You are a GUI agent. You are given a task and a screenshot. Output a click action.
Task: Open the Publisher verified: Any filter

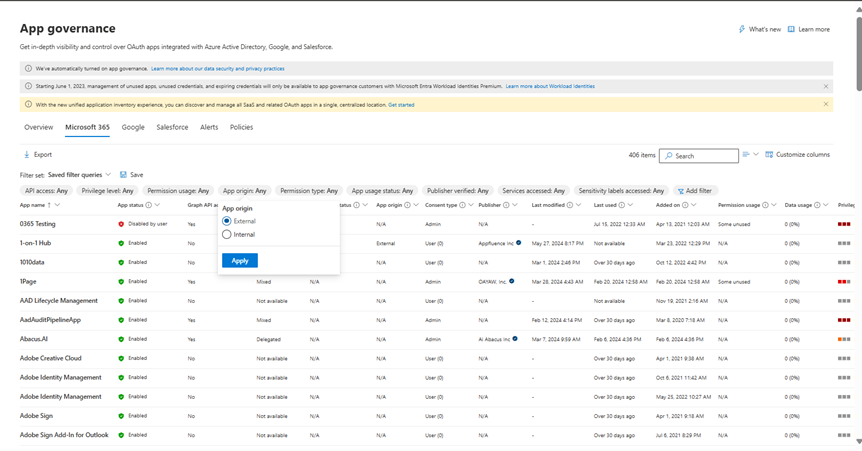[457, 191]
